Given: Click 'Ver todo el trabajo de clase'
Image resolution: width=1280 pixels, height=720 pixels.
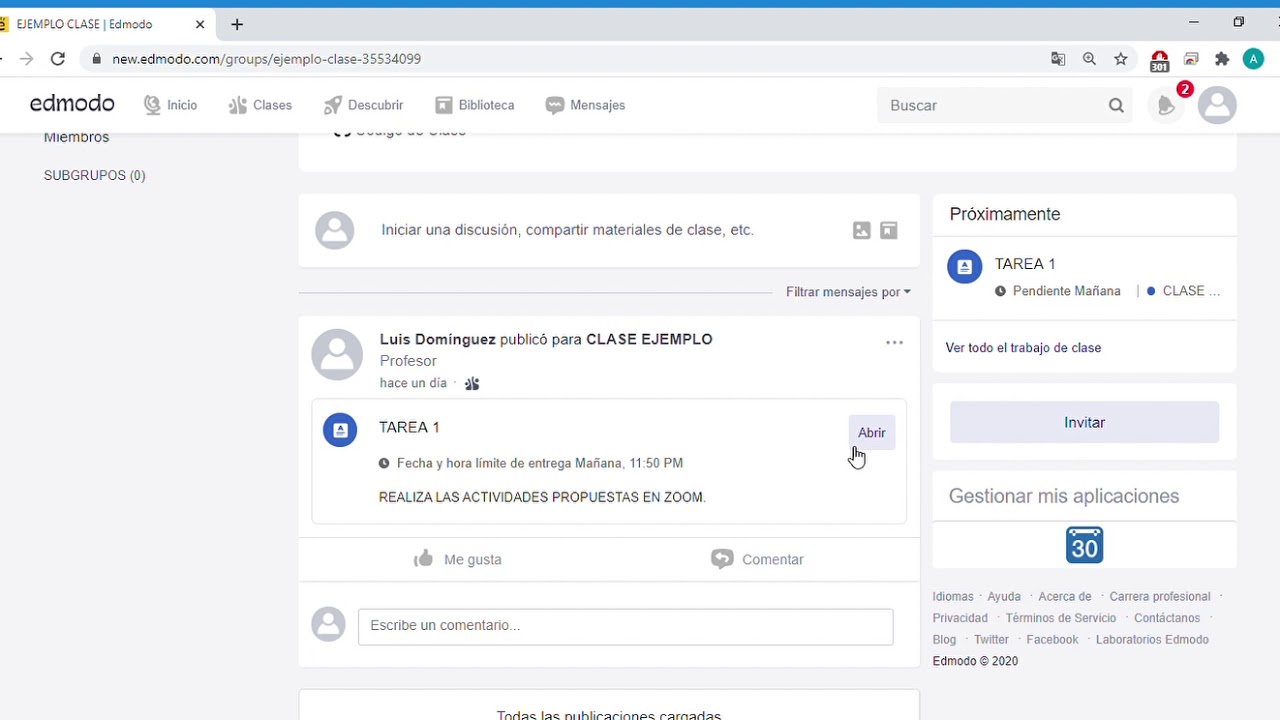Looking at the screenshot, I should coord(1023,348).
